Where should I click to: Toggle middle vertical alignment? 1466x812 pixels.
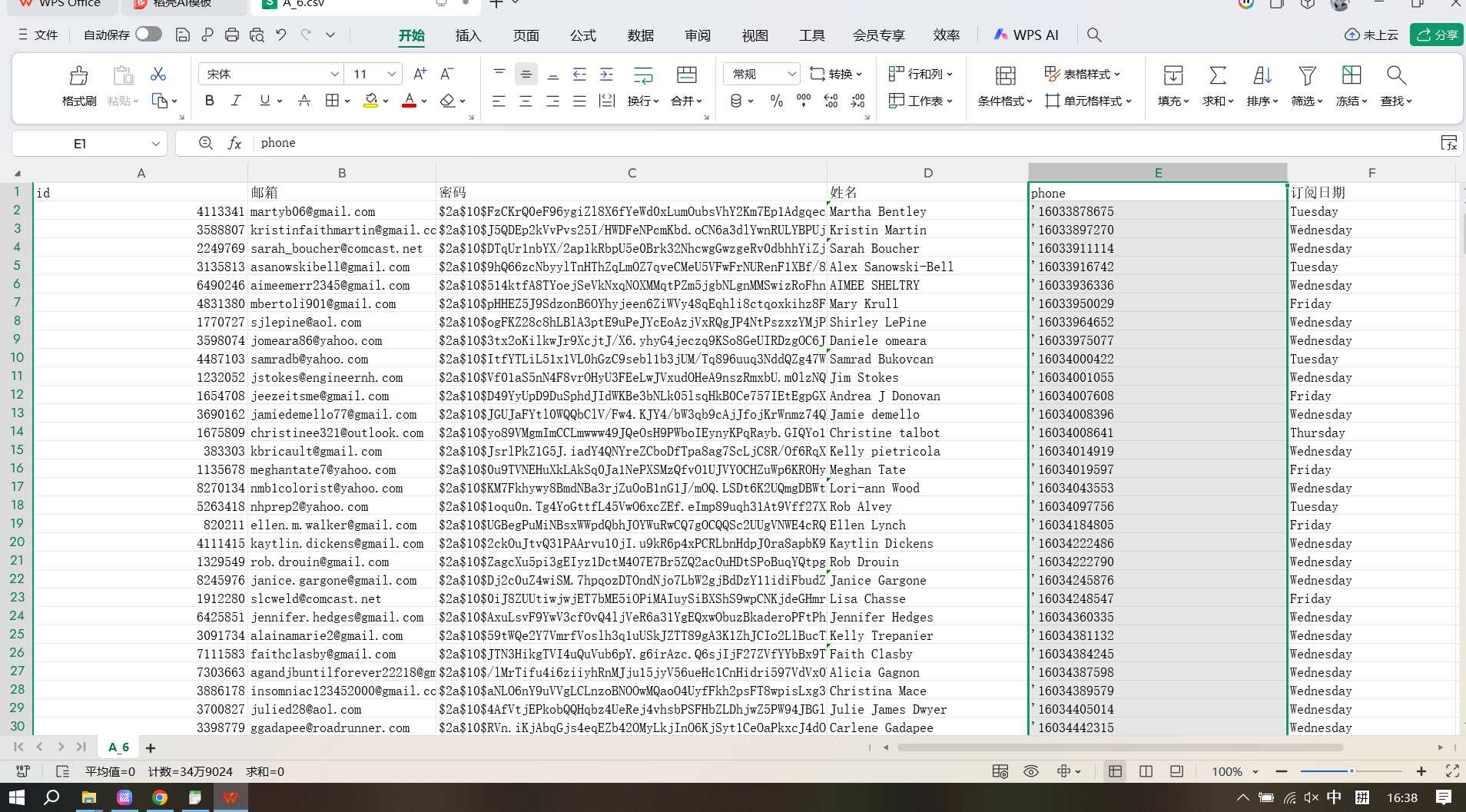(x=526, y=74)
